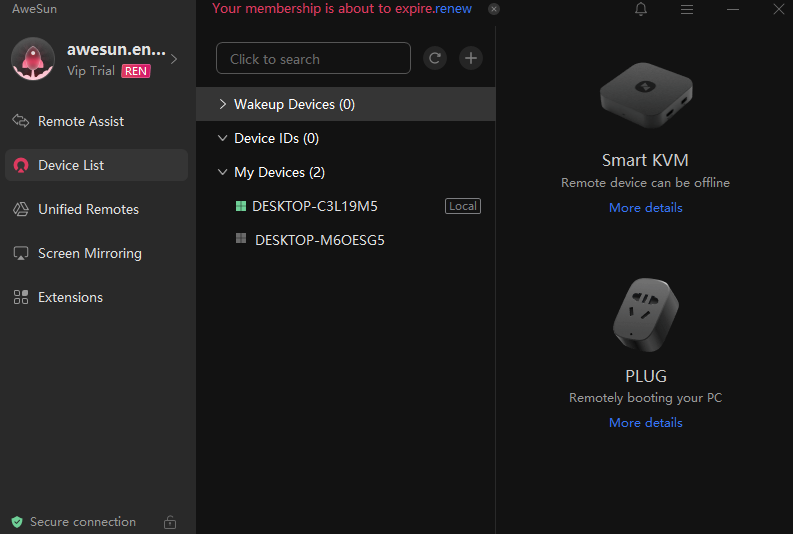Click in the search devices field
Screen dimensions: 793x534
tap(313, 58)
